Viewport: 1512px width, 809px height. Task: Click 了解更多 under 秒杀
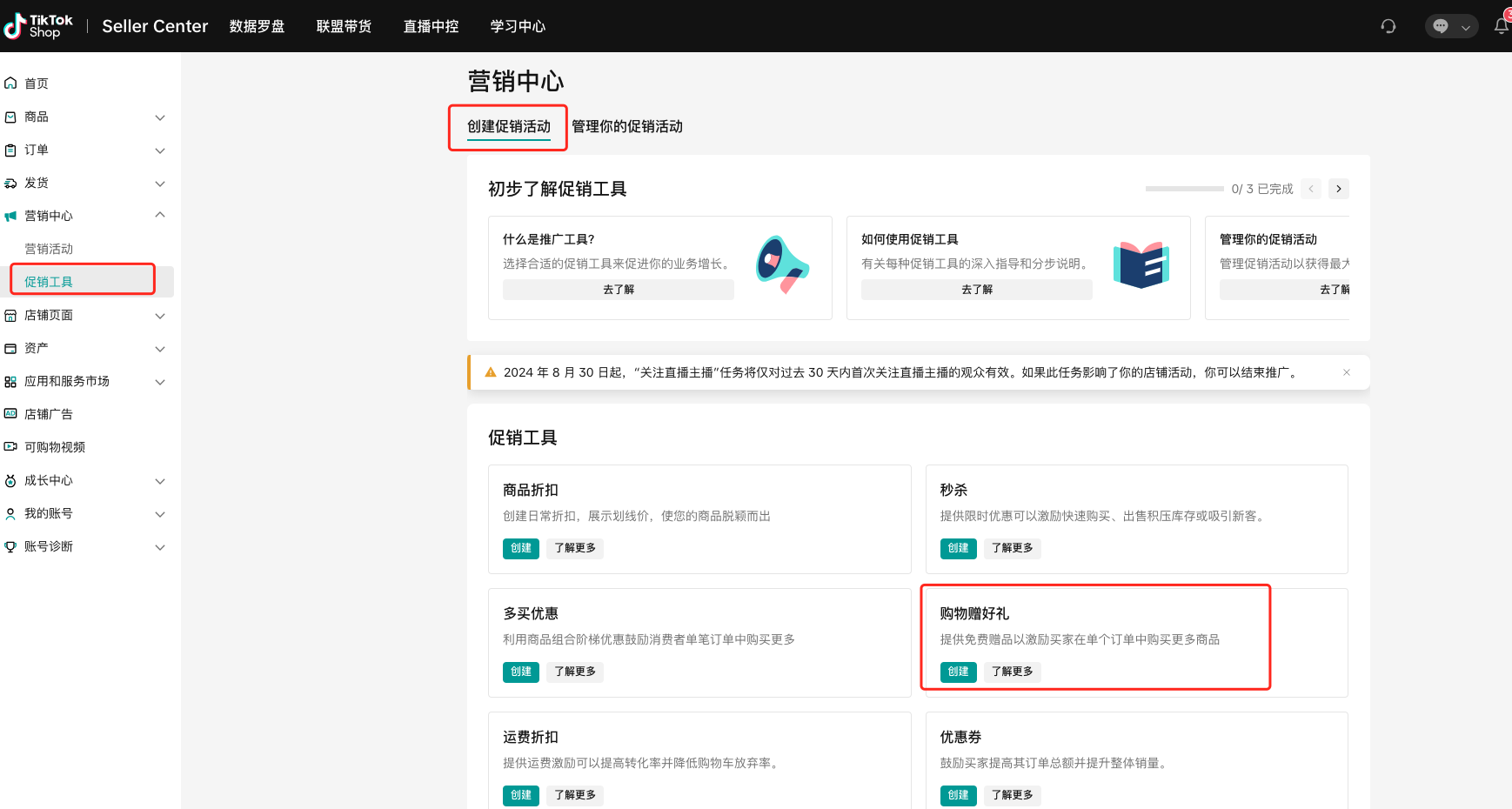1012,548
